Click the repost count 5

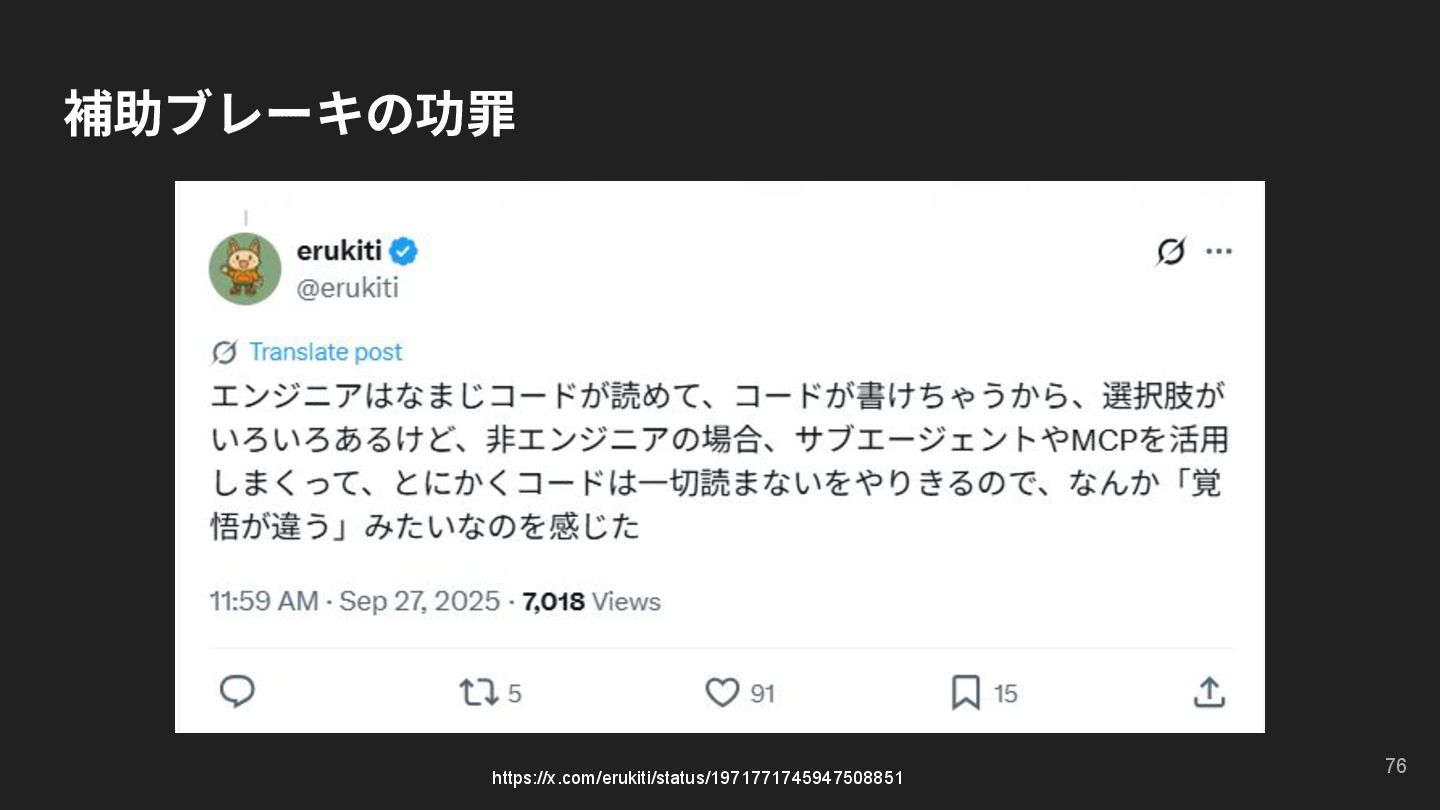pyautogui.click(x=514, y=693)
